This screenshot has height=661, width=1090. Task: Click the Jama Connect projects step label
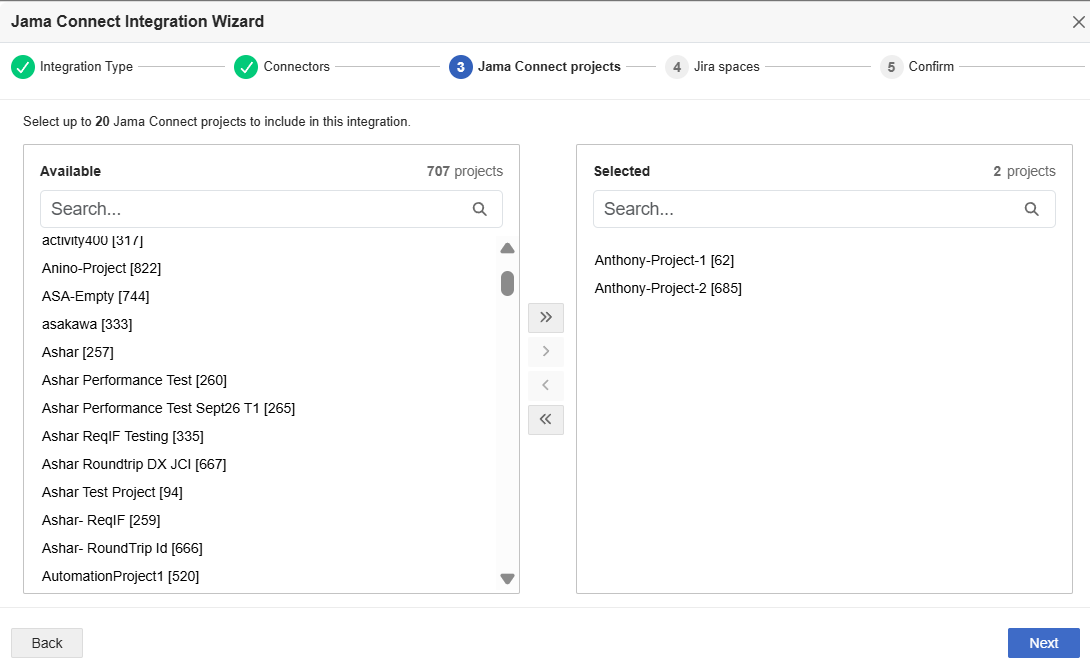tap(549, 67)
